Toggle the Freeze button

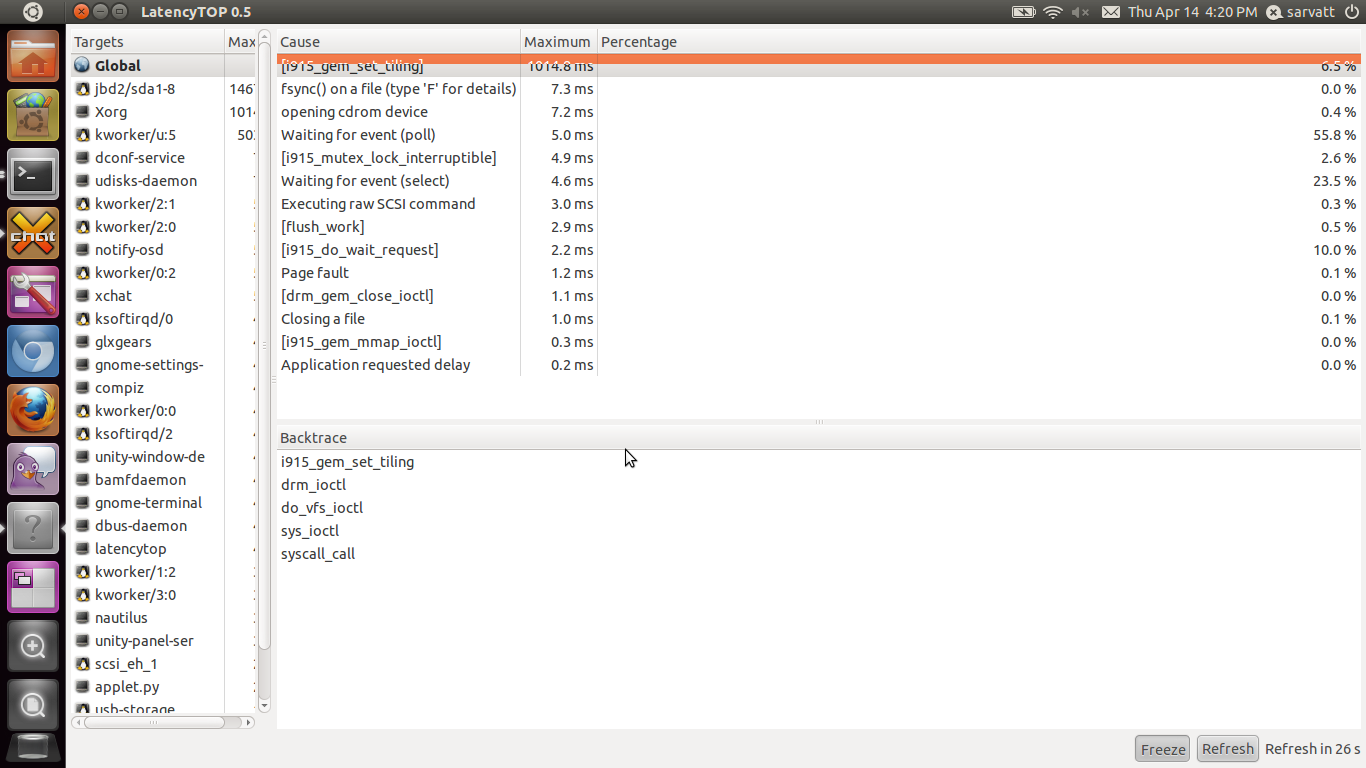1163,749
